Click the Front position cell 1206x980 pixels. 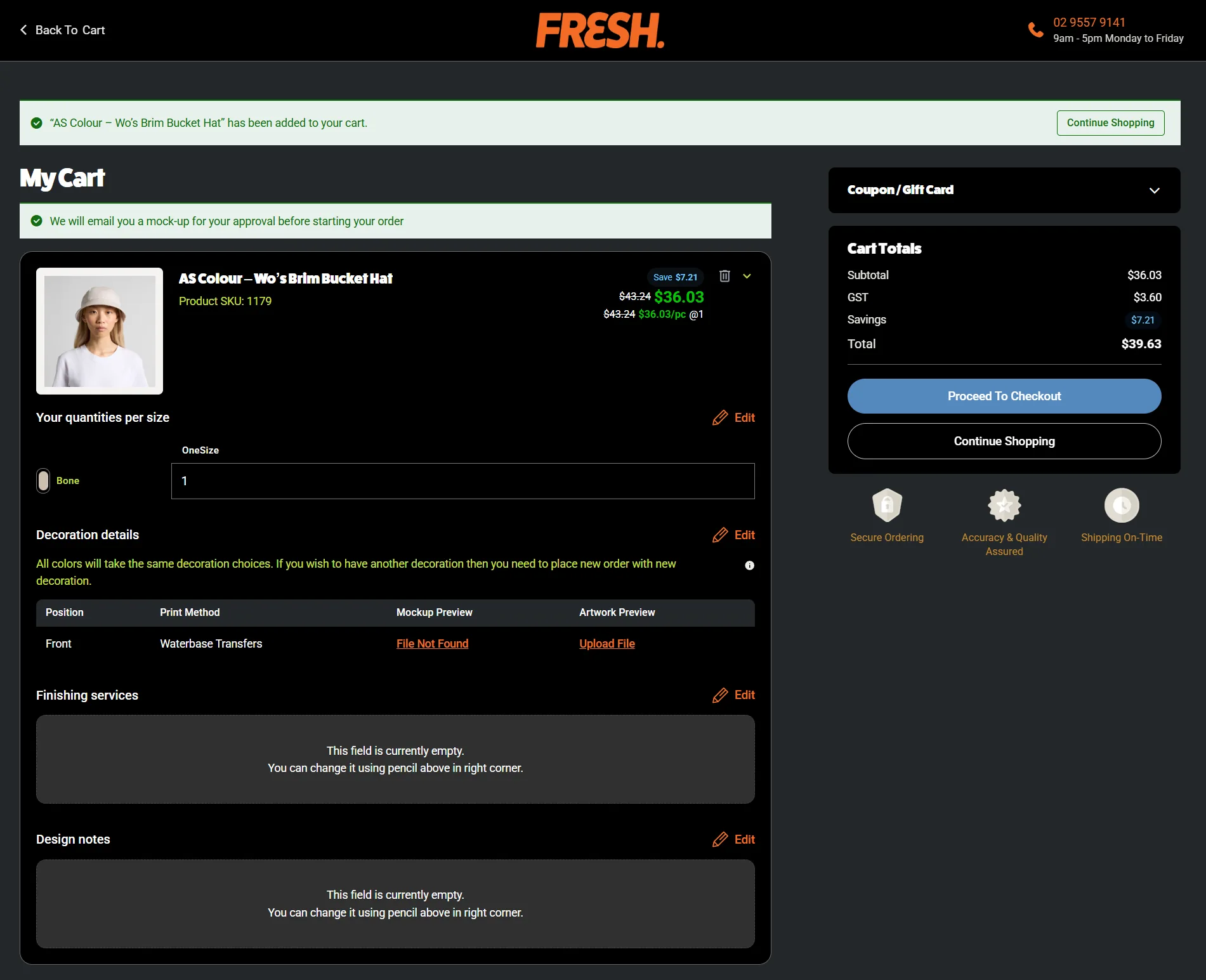58,643
